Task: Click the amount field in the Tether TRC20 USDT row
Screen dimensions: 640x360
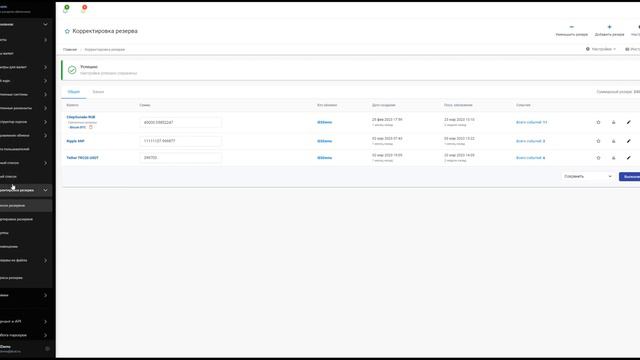Action: pyautogui.click(x=181, y=158)
